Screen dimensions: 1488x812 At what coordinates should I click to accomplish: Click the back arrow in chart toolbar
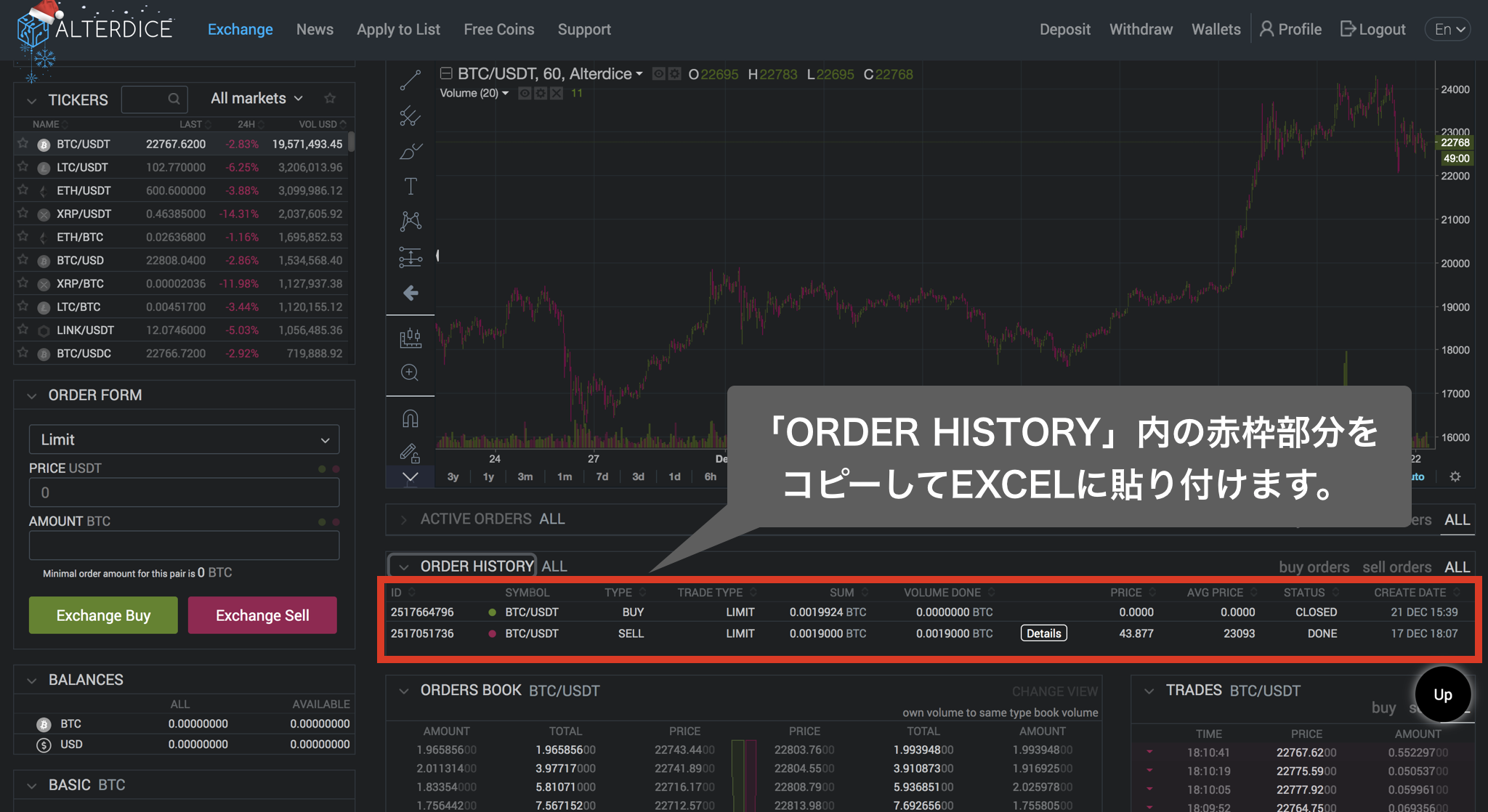point(411,293)
